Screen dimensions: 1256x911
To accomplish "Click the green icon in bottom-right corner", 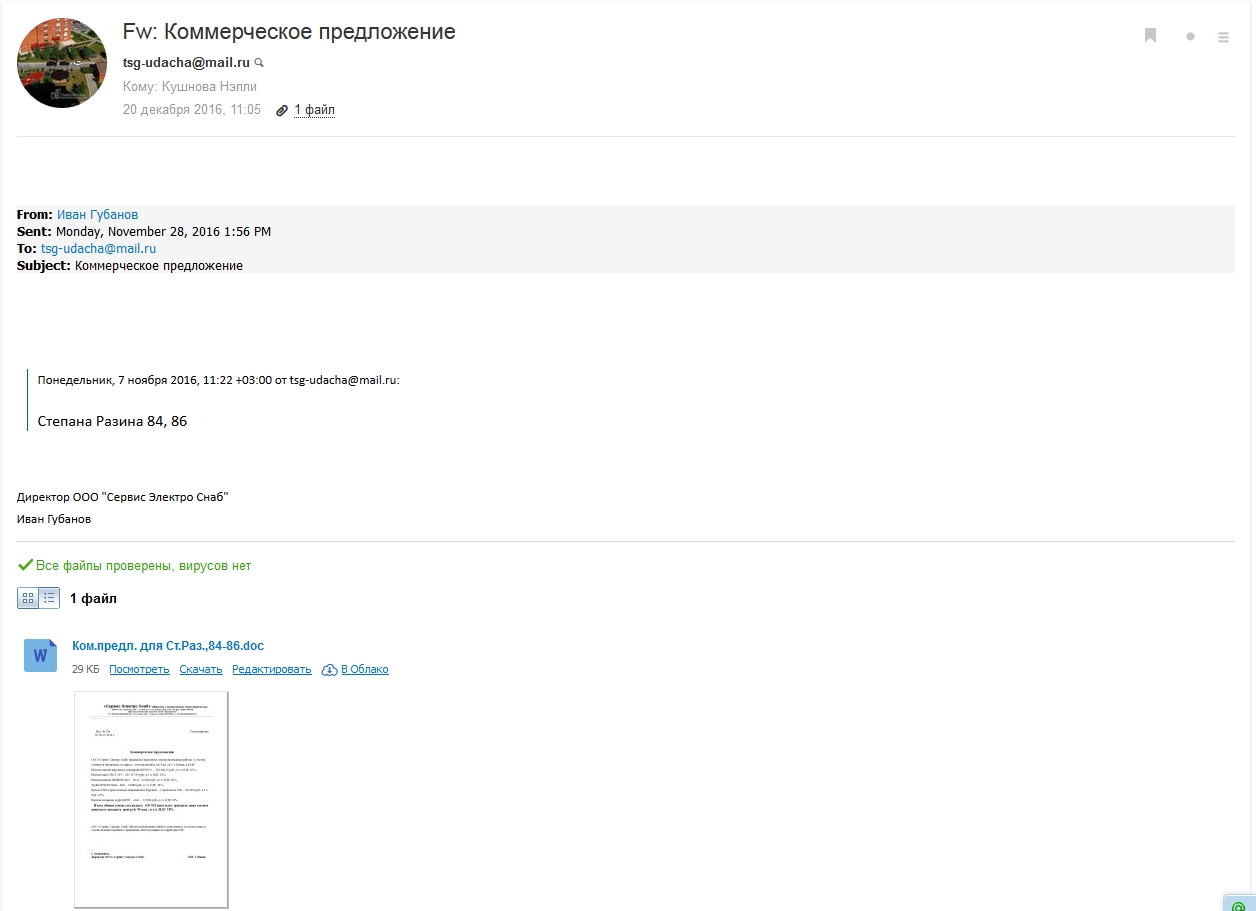I will (x=1239, y=905).
